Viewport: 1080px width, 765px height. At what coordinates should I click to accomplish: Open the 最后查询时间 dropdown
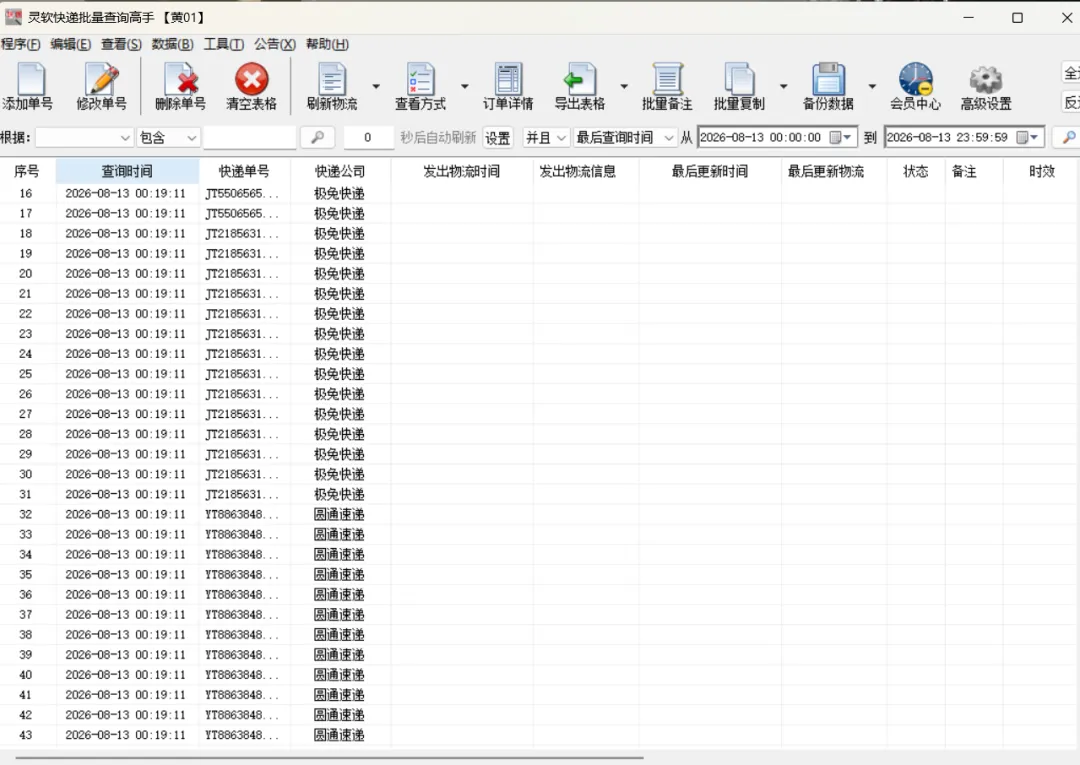click(x=625, y=138)
